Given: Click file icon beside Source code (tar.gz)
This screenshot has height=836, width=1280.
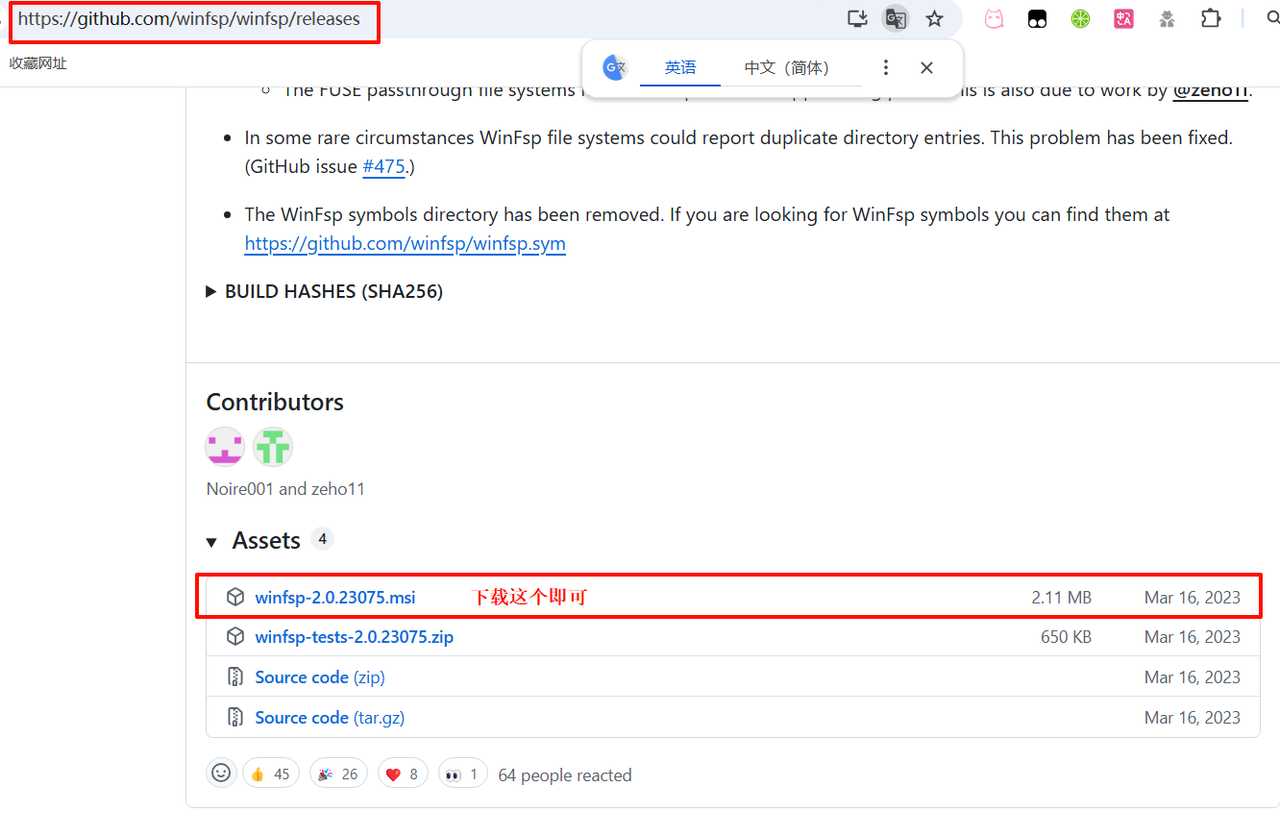Looking at the screenshot, I should [x=235, y=717].
